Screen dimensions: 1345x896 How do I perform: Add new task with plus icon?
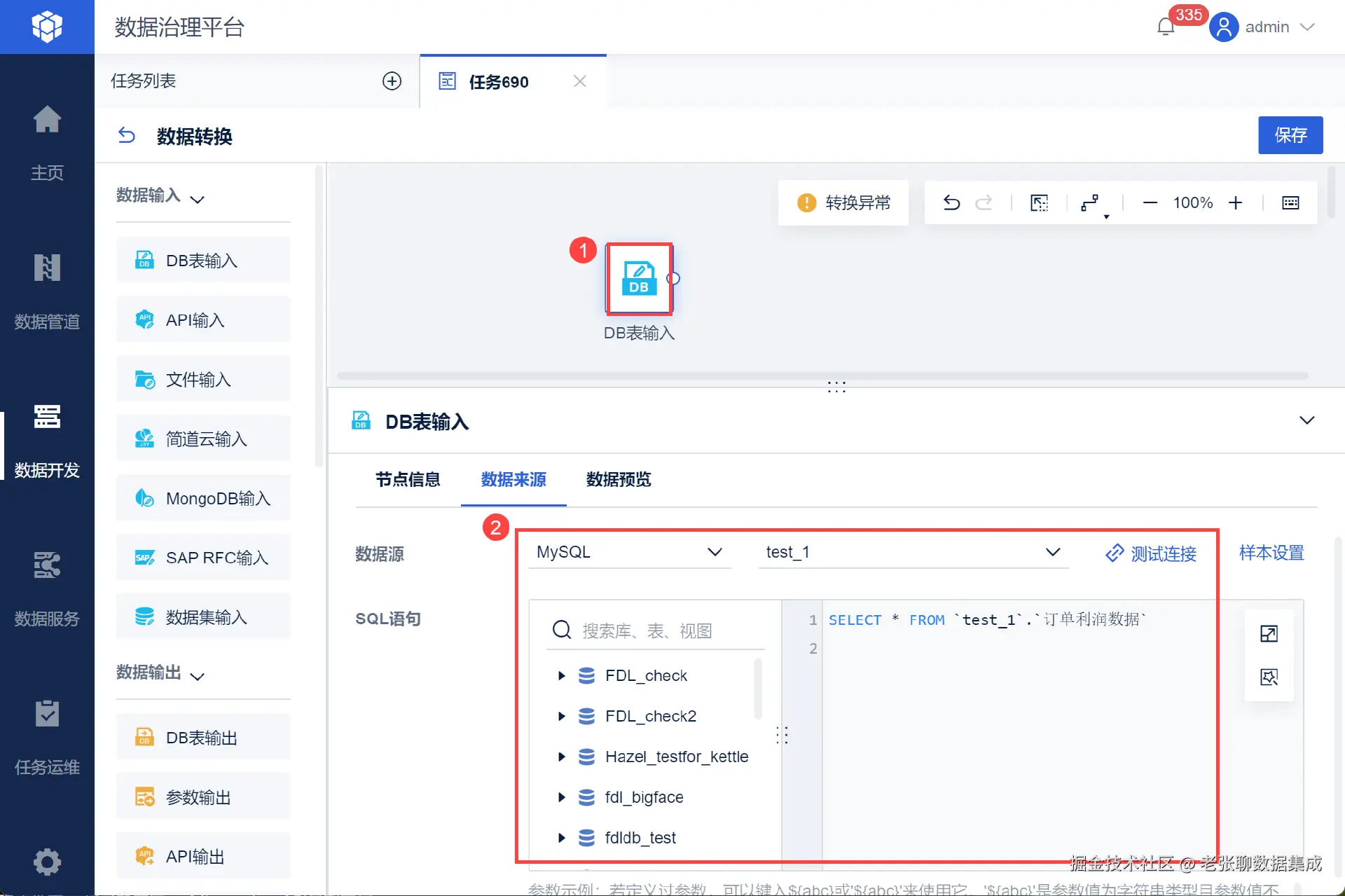click(x=392, y=81)
